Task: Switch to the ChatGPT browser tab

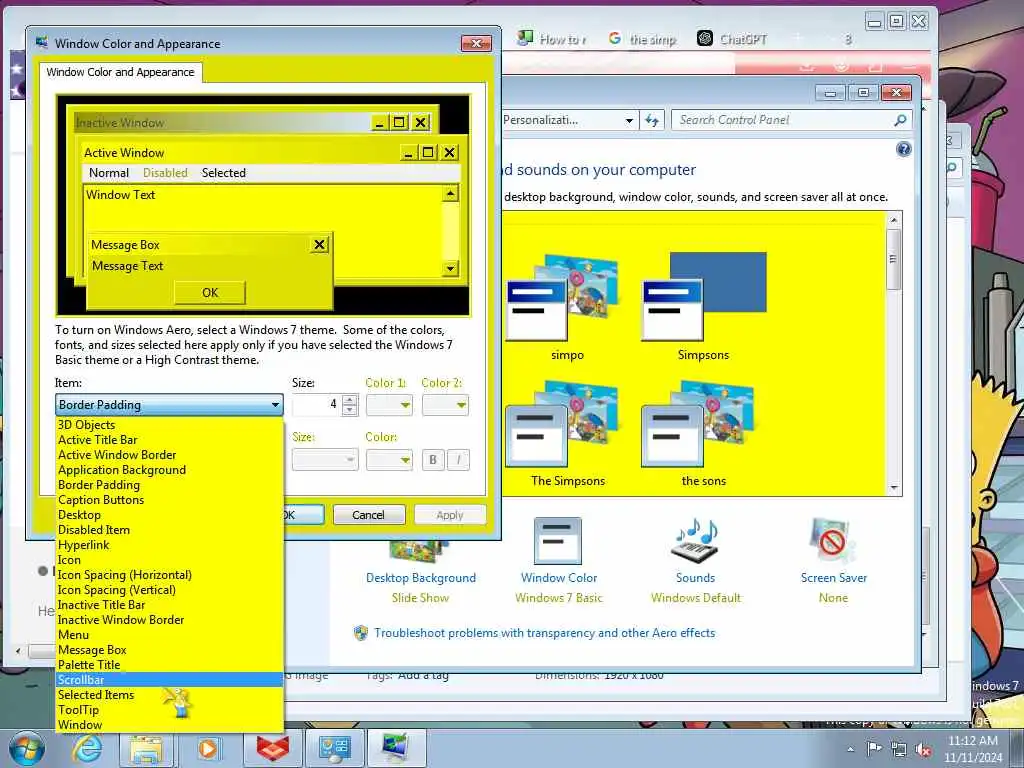Action: (x=733, y=39)
